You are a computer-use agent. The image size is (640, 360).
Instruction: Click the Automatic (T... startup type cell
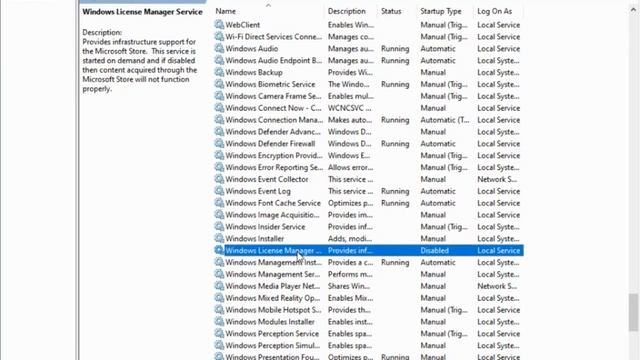pyautogui.click(x=445, y=120)
